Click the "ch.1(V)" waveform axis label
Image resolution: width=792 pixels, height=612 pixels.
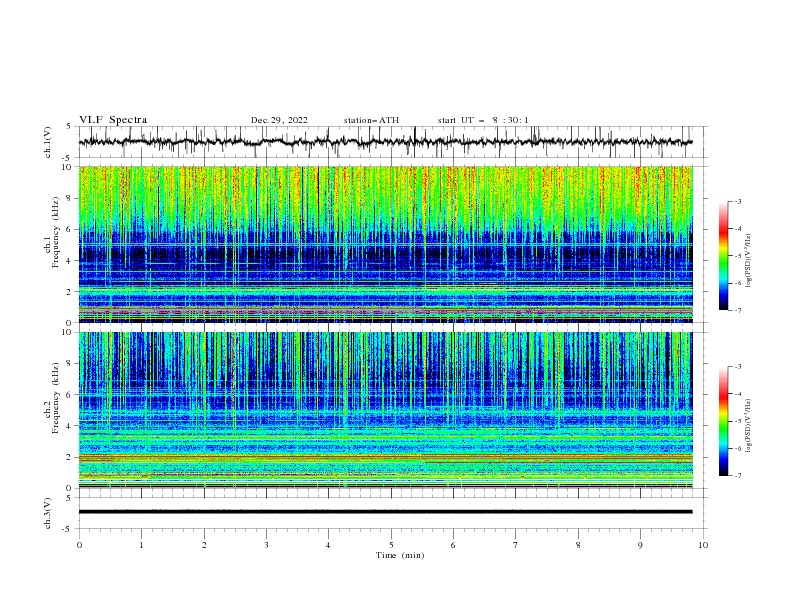(48, 142)
